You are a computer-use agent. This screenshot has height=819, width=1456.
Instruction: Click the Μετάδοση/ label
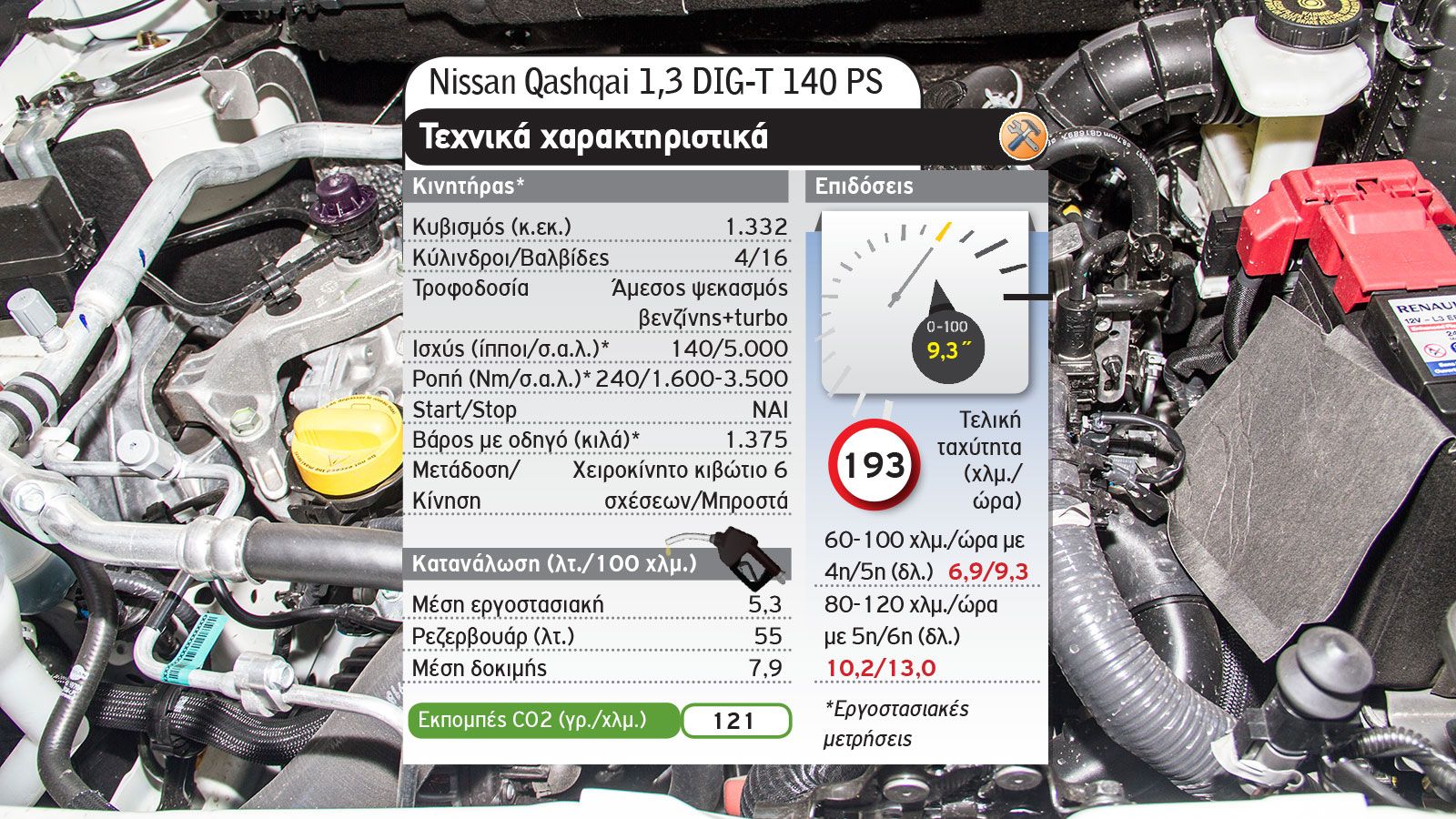click(x=466, y=470)
